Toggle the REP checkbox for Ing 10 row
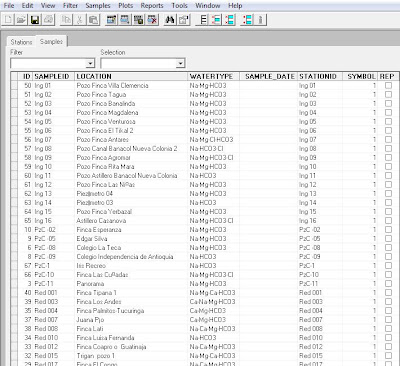400x366 pixels. coord(388,167)
